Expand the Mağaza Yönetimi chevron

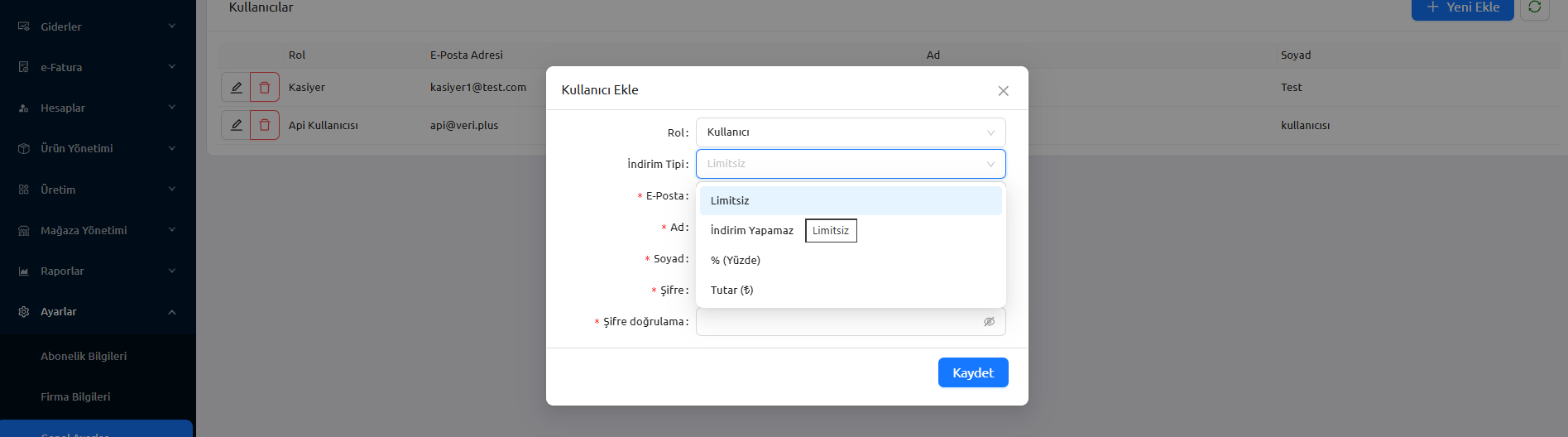coord(172,229)
